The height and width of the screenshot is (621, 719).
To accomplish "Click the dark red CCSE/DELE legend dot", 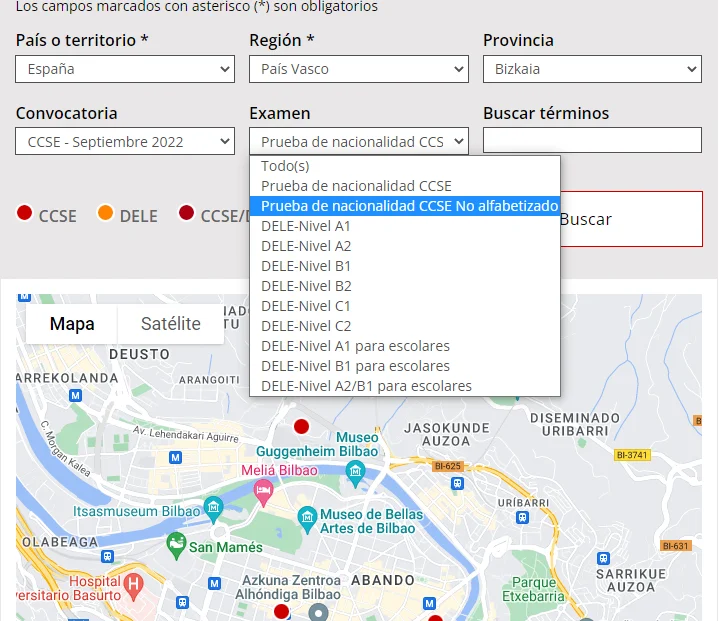I will 186,213.
